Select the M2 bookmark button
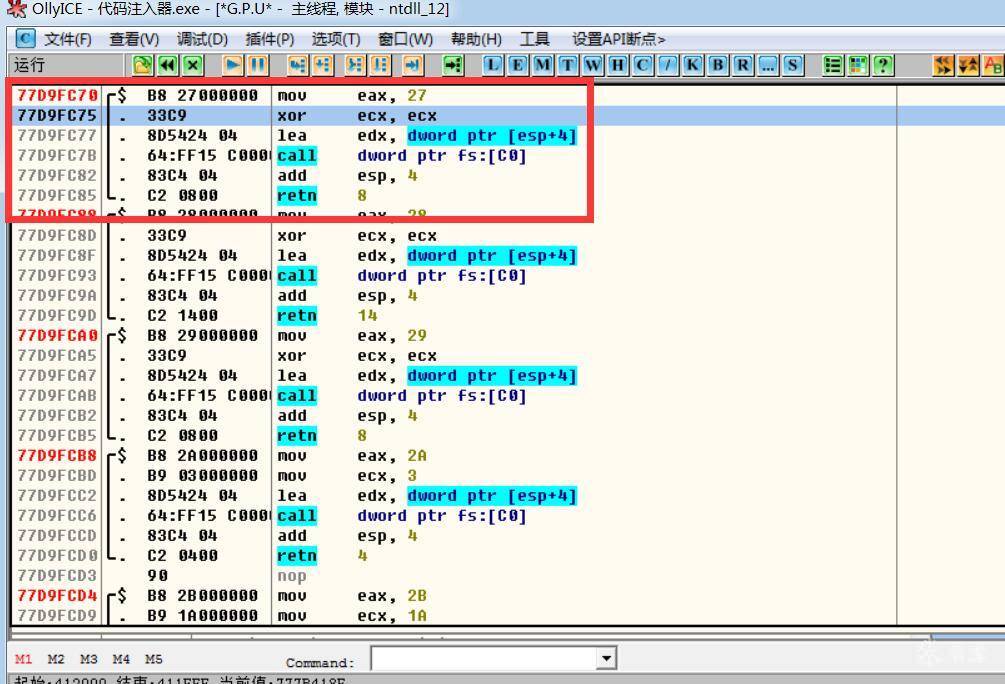Screen dimensions: 1005x684 point(56,659)
